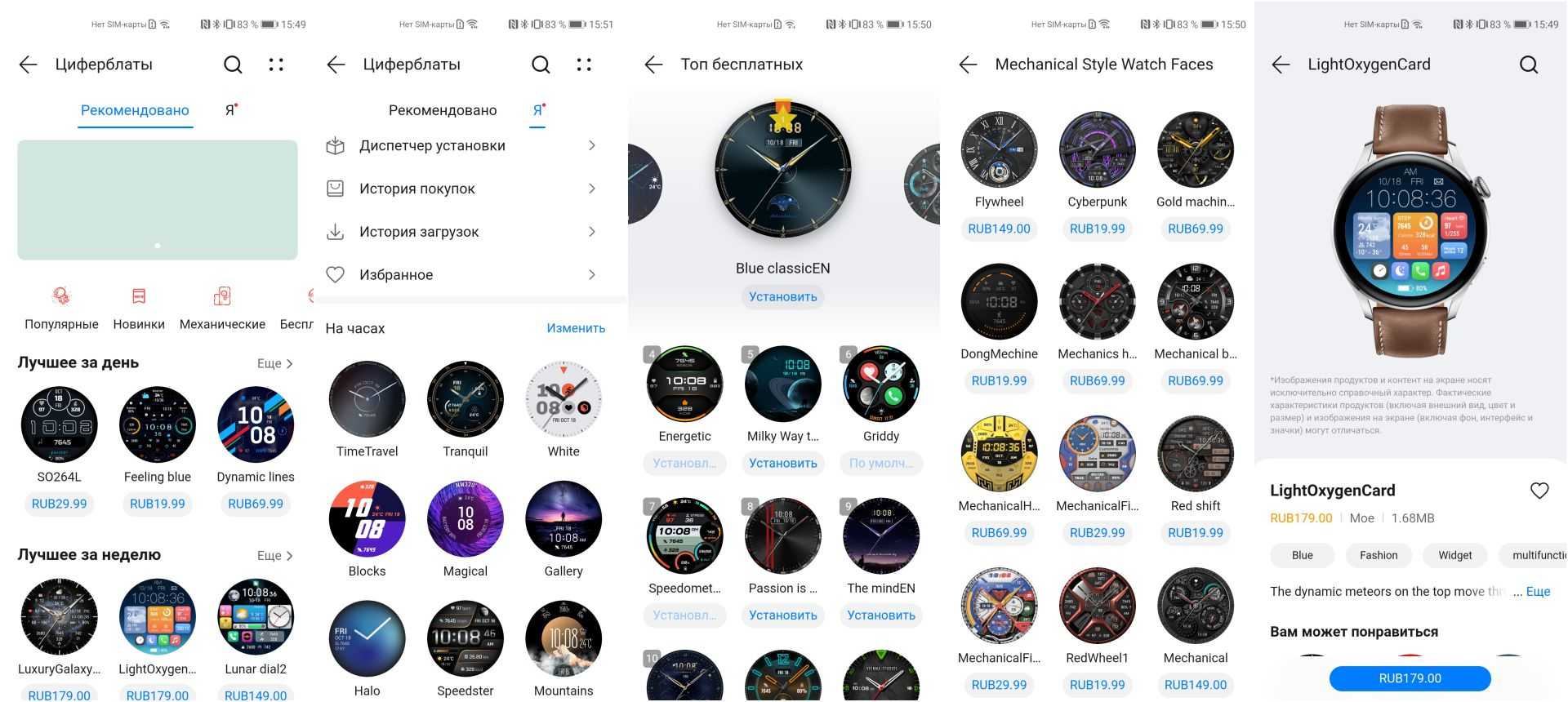The height and width of the screenshot is (702, 1568).
Task: Open Механические category icon
Action: click(x=222, y=296)
